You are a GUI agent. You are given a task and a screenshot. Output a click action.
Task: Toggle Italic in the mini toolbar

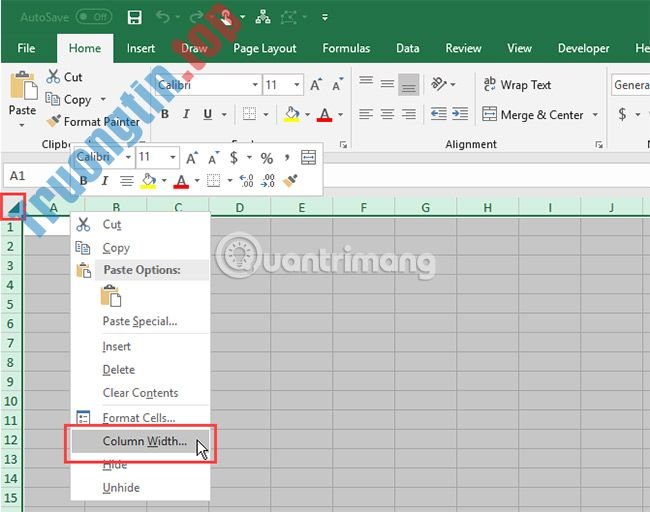coord(105,181)
